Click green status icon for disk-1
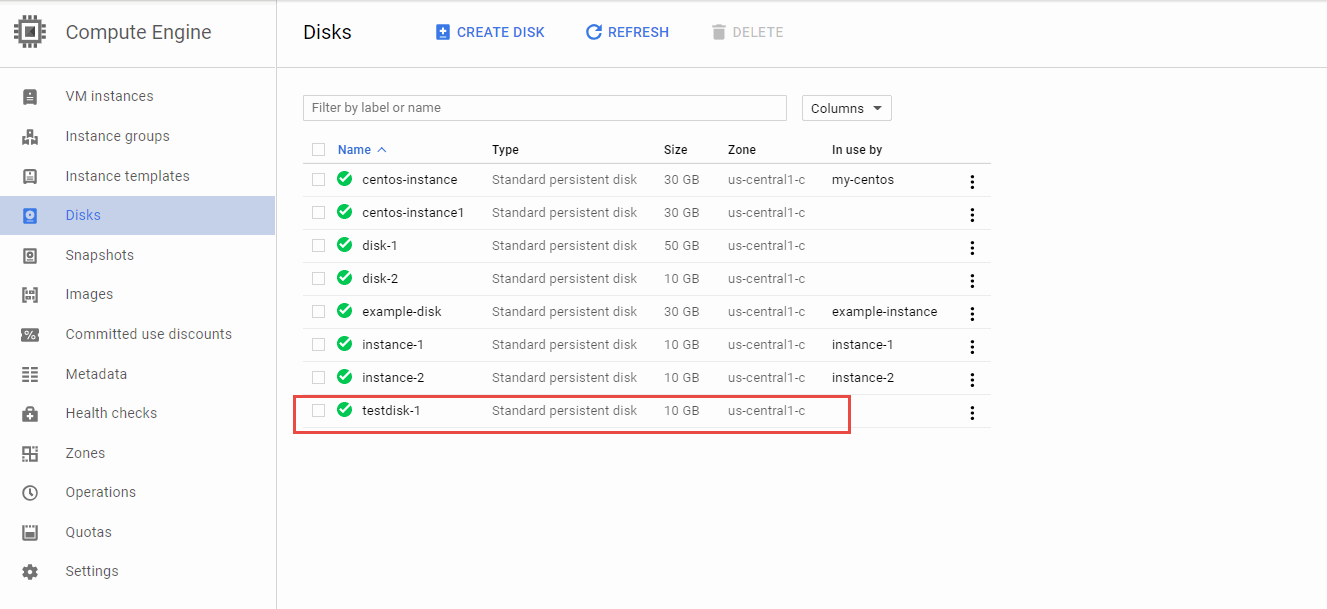 pos(345,245)
